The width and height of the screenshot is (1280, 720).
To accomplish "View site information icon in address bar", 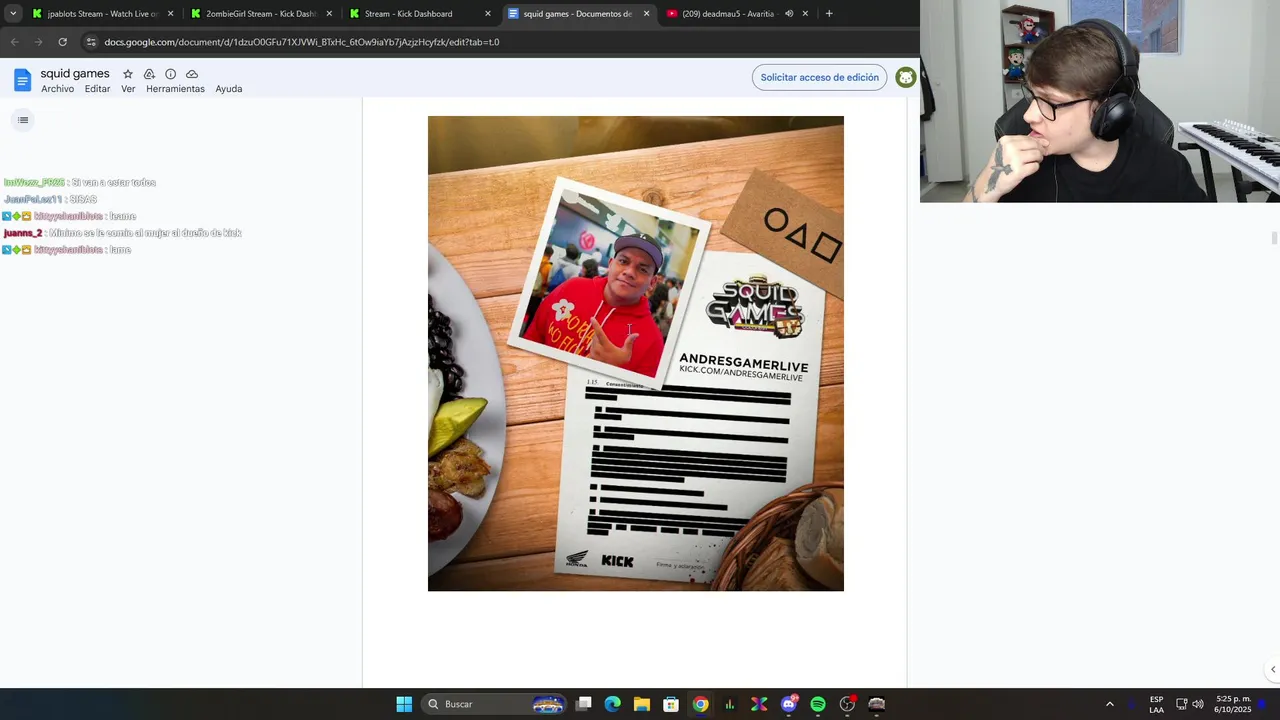I will click(x=91, y=42).
